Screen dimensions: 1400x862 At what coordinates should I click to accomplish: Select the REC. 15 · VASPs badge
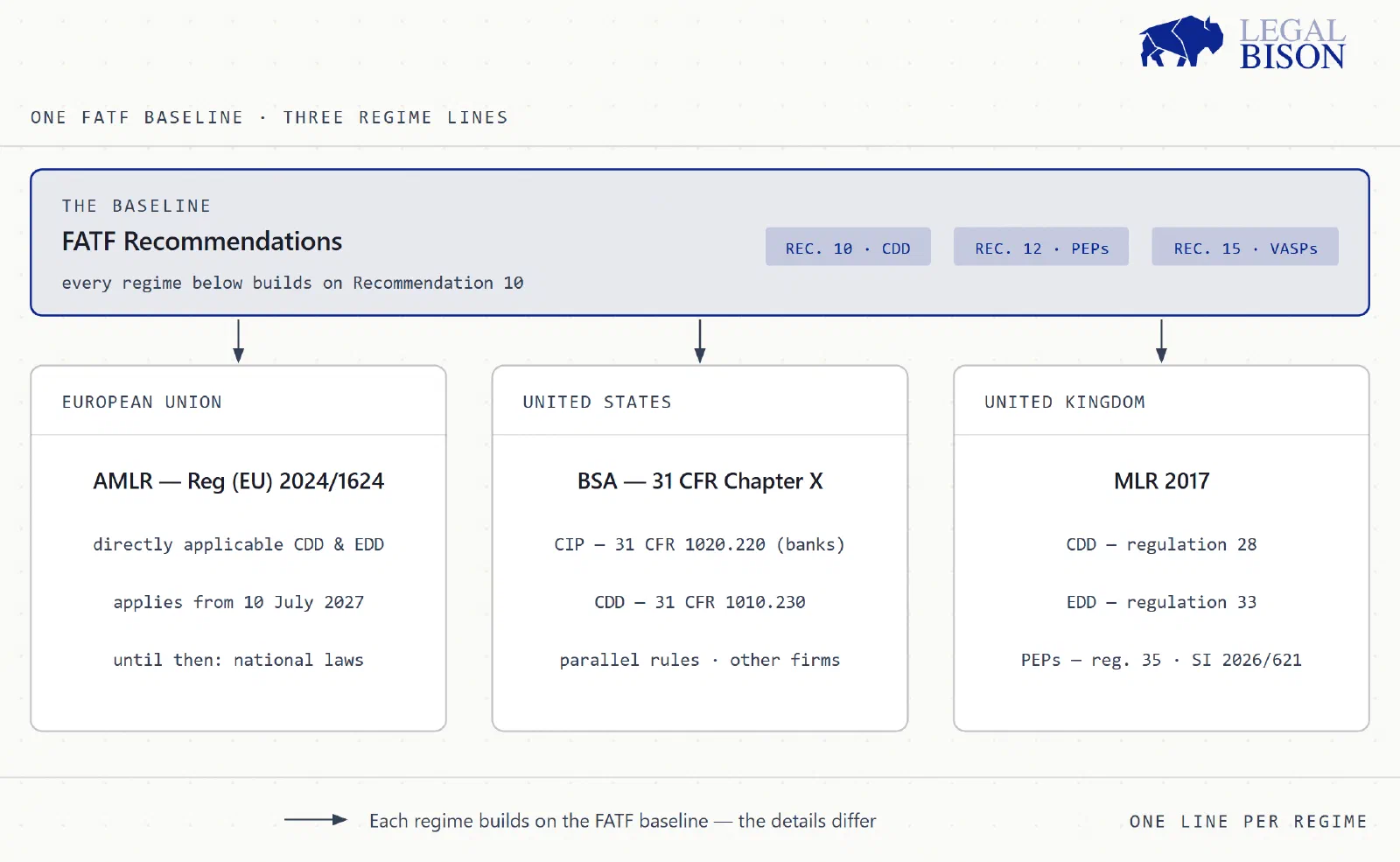[1245, 248]
